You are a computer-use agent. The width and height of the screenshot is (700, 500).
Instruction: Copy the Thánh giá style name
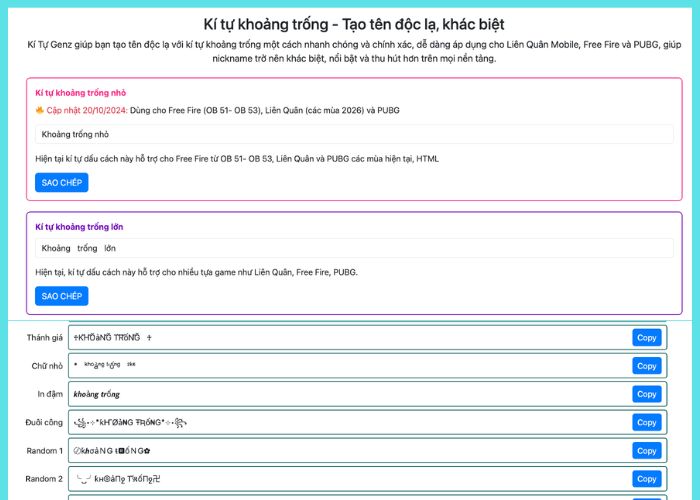click(646, 338)
